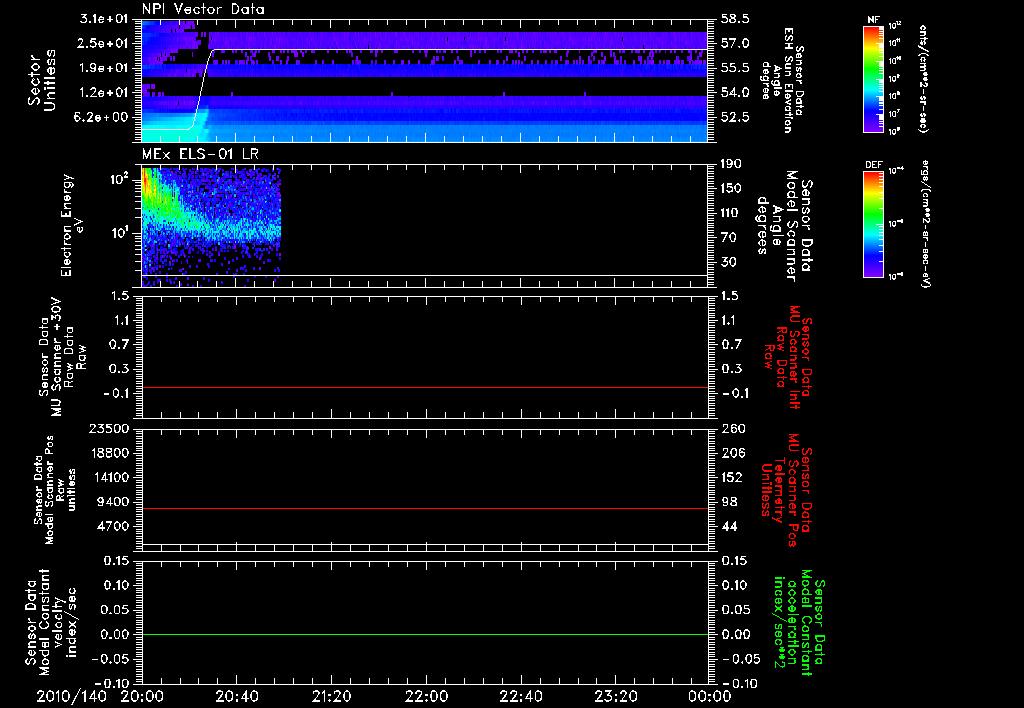
Task: Select the 18800 scanner position tick
Action: coord(108,453)
